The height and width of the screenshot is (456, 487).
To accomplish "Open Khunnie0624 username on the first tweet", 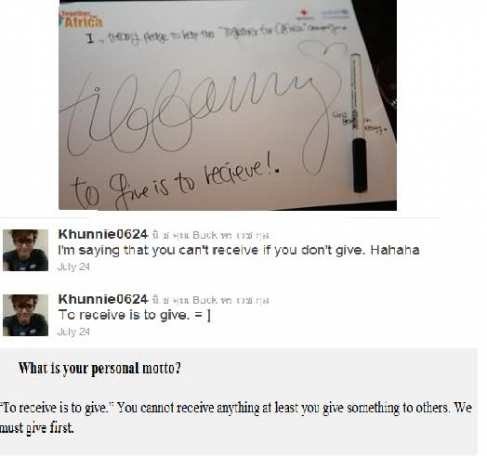I will click(x=103, y=234).
